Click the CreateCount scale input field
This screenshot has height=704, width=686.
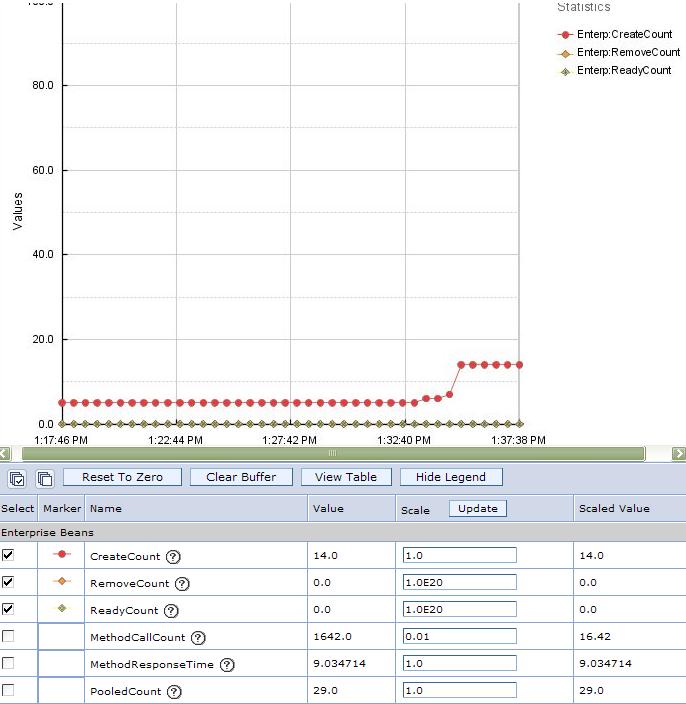pyautogui.click(x=459, y=555)
